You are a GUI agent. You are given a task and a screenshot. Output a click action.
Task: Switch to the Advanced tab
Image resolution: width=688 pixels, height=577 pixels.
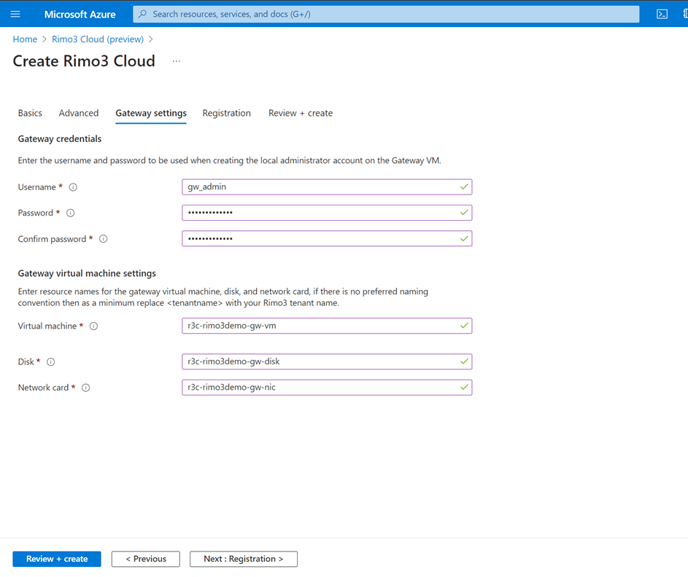[79, 113]
